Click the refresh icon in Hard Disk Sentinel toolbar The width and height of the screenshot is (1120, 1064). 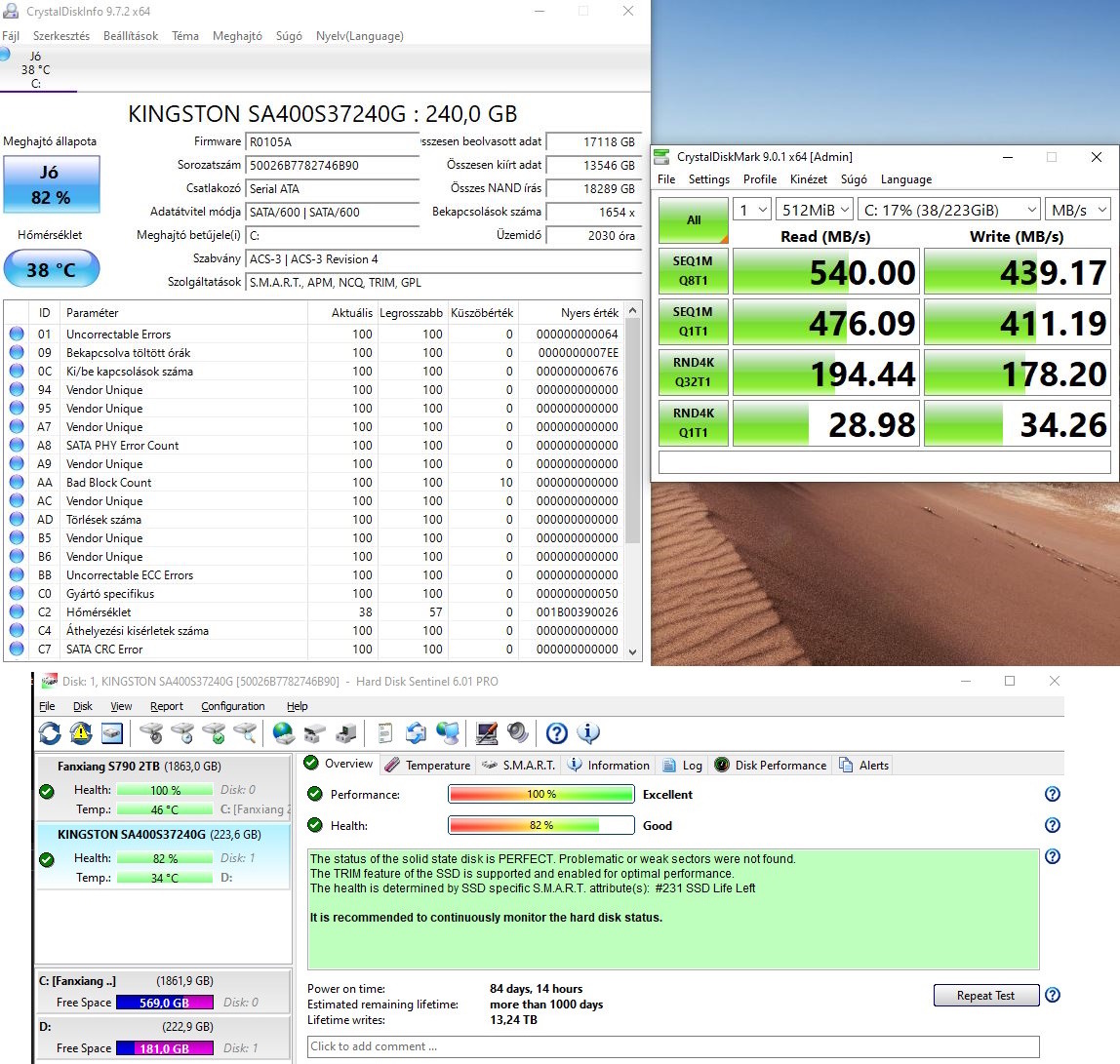[x=50, y=732]
